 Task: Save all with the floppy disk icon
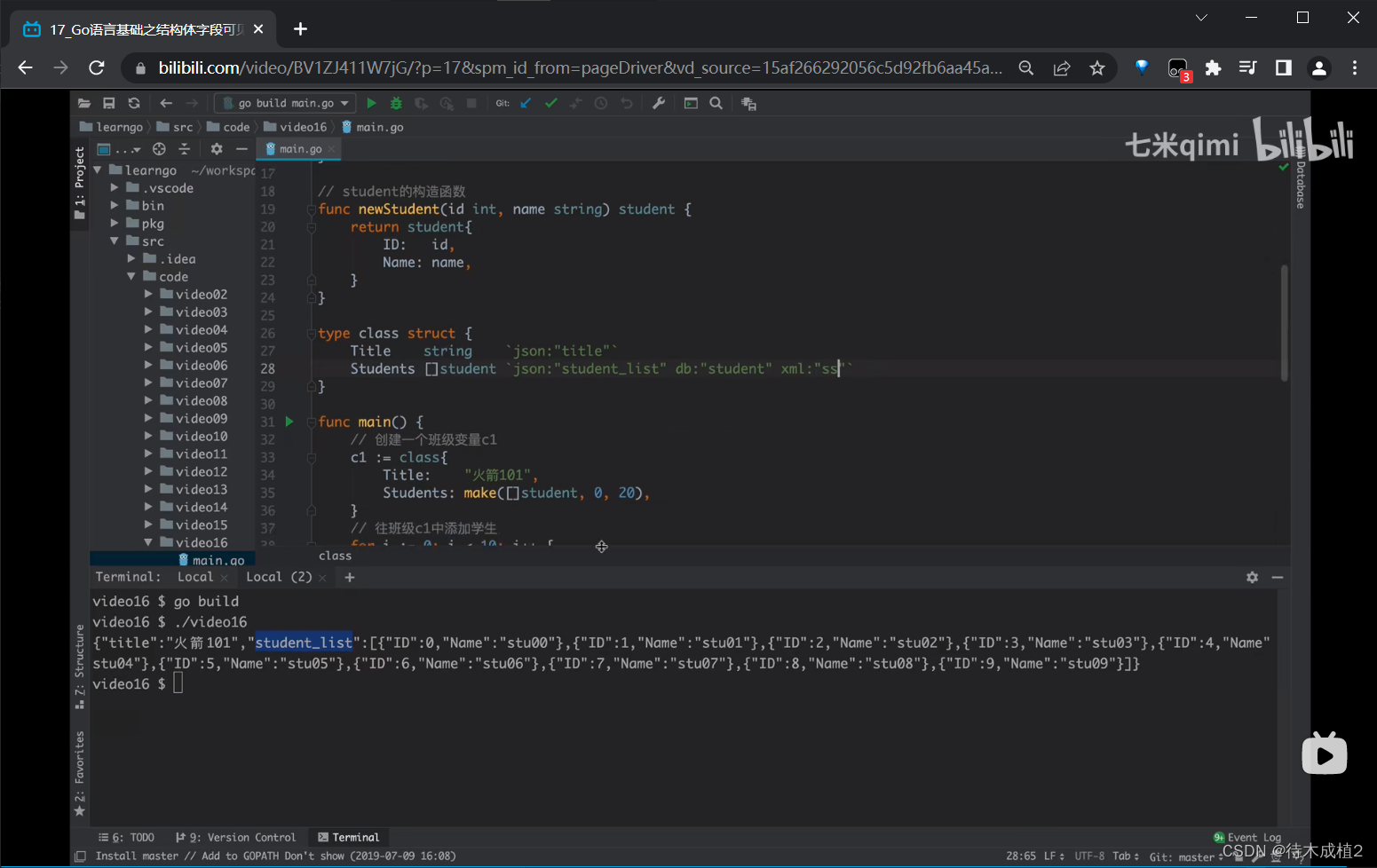(x=109, y=103)
